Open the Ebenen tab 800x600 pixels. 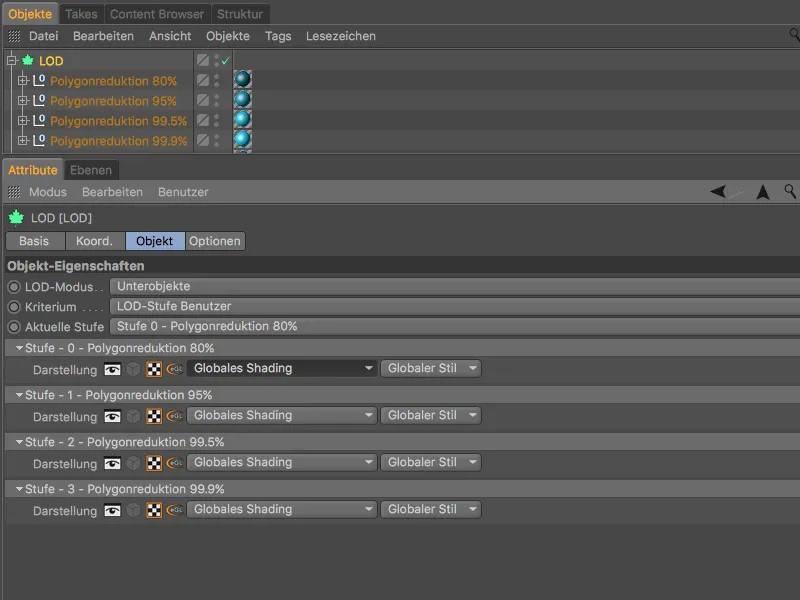(x=91, y=170)
